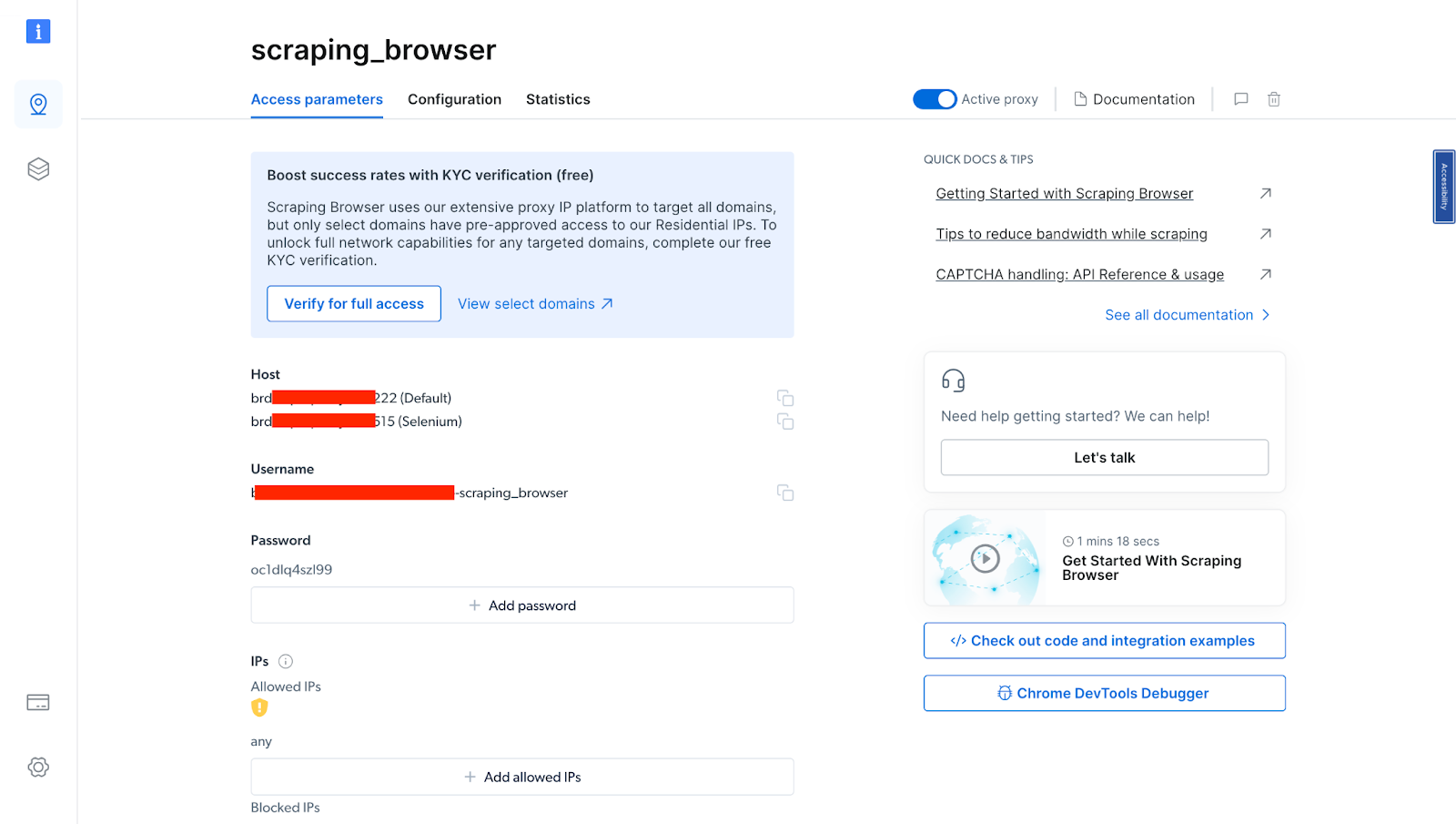Click the Add password button
This screenshot has height=824, width=1456.
(x=522, y=605)
